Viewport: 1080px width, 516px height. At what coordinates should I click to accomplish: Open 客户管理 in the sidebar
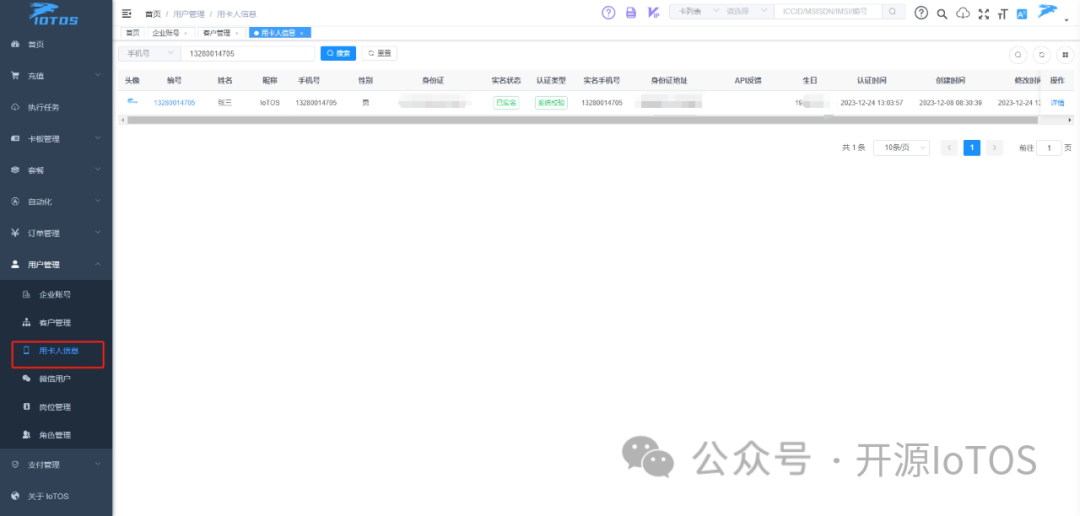tap(56, 322)
